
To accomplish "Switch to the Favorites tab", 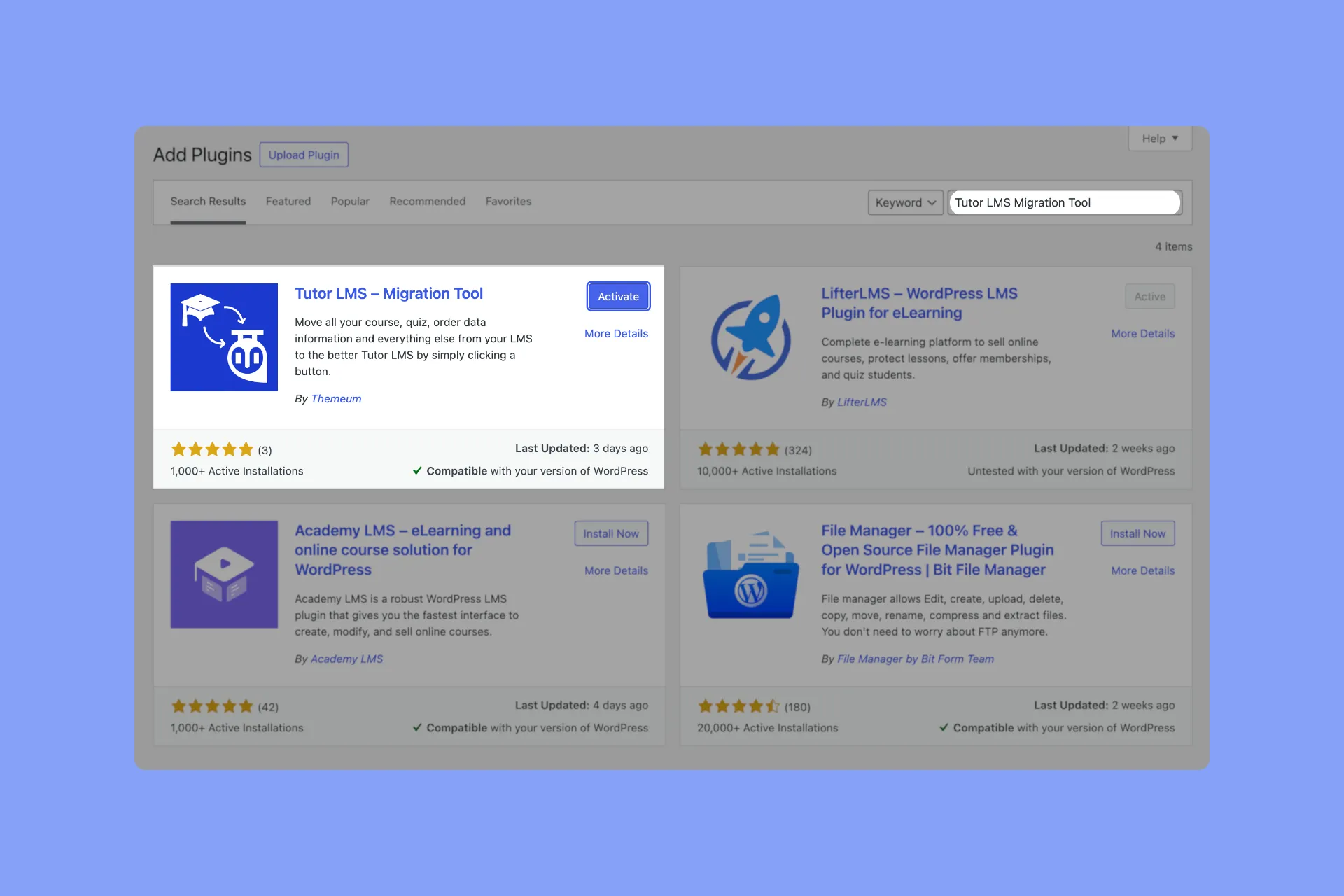I will pos(508,202).
